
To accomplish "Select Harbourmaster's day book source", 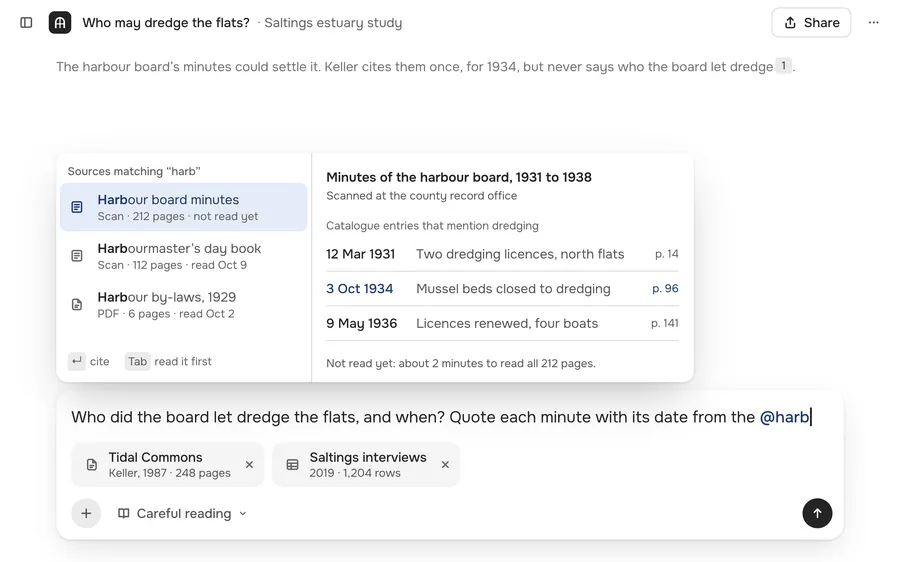I will pos(184,256).
